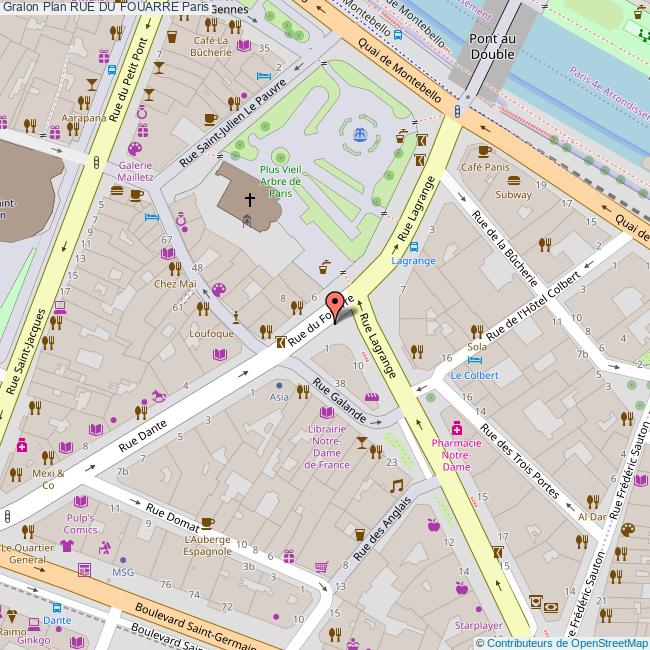Open the Contributeurs de OpenStreetMap link
The image size is (650, 650).
[x=563, y=643]
